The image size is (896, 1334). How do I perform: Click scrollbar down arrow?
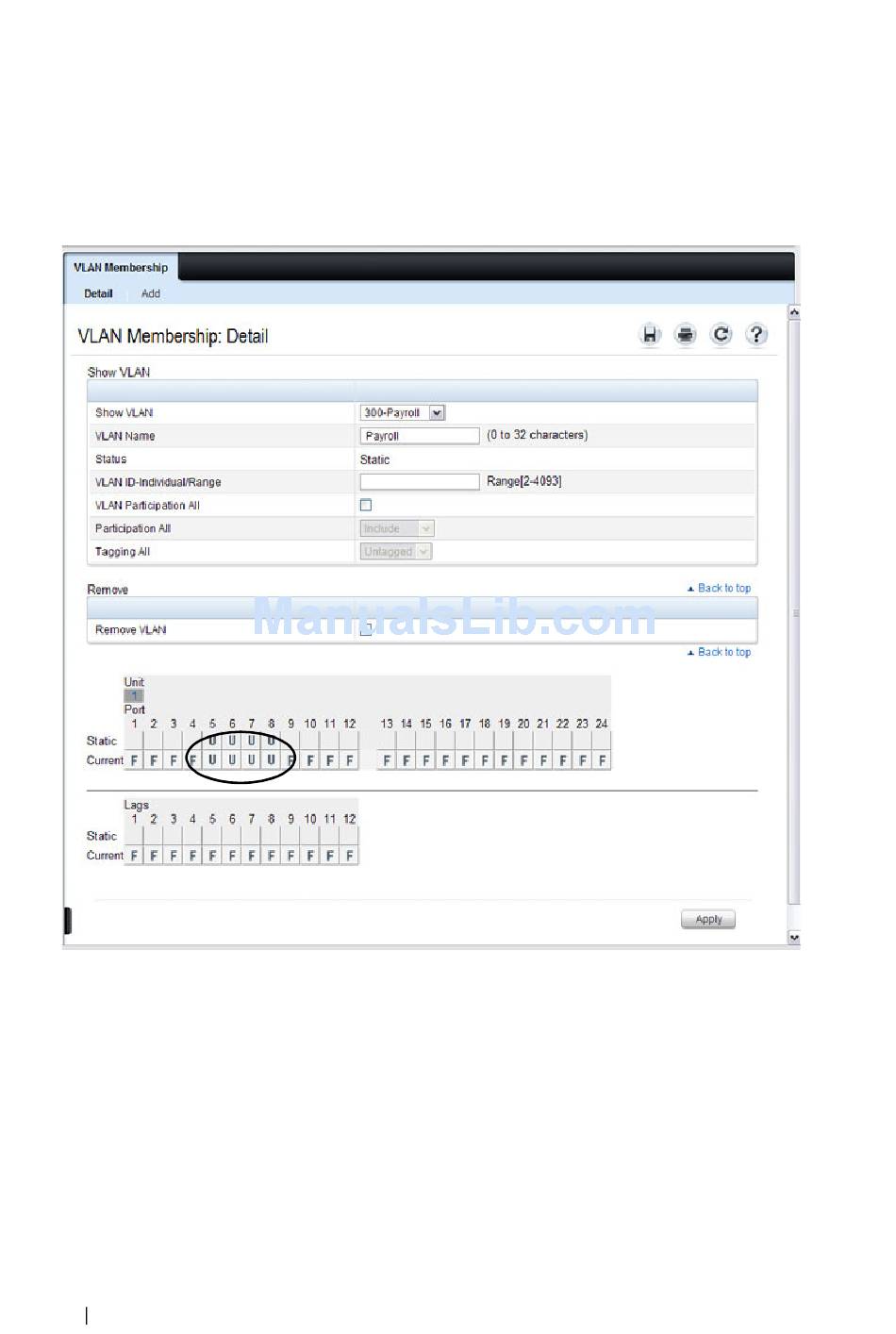click(794, 938)
